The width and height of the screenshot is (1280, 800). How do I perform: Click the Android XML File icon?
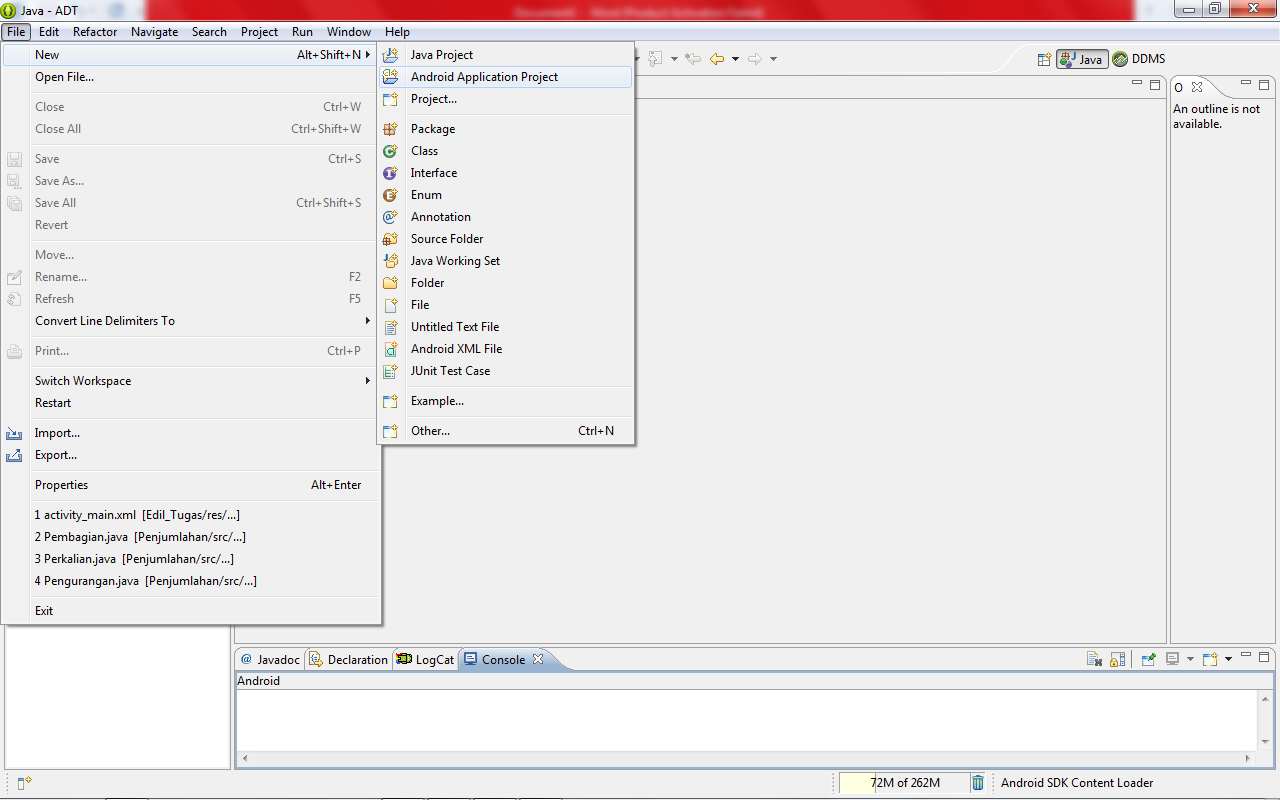pos(390,349)
